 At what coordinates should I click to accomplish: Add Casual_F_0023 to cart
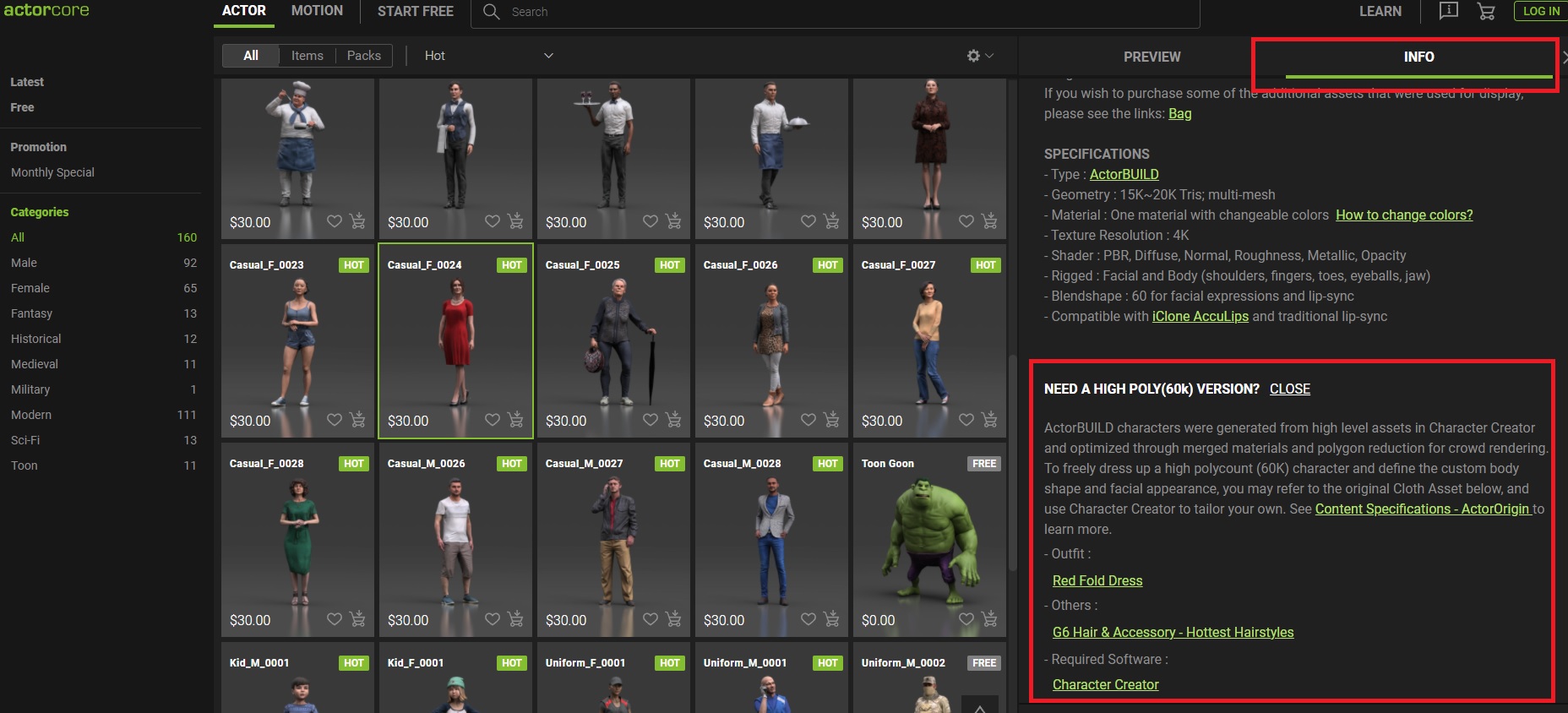(357, 419)
